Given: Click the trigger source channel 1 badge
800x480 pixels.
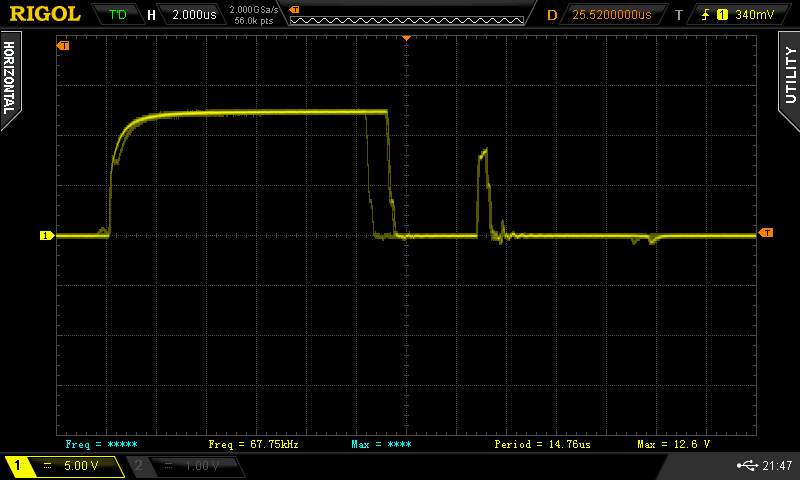Looking at the screenshot, I should 722,15.
